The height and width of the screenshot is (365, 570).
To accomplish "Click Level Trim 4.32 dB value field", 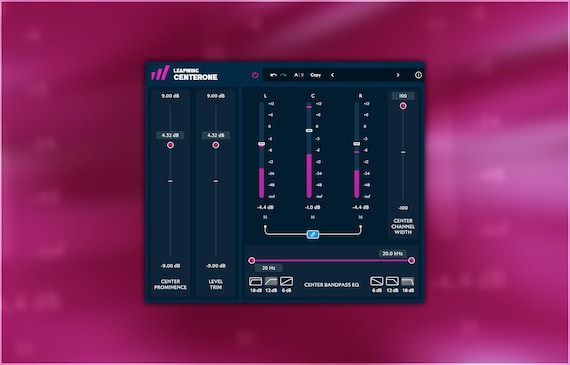I will point(216,135).
